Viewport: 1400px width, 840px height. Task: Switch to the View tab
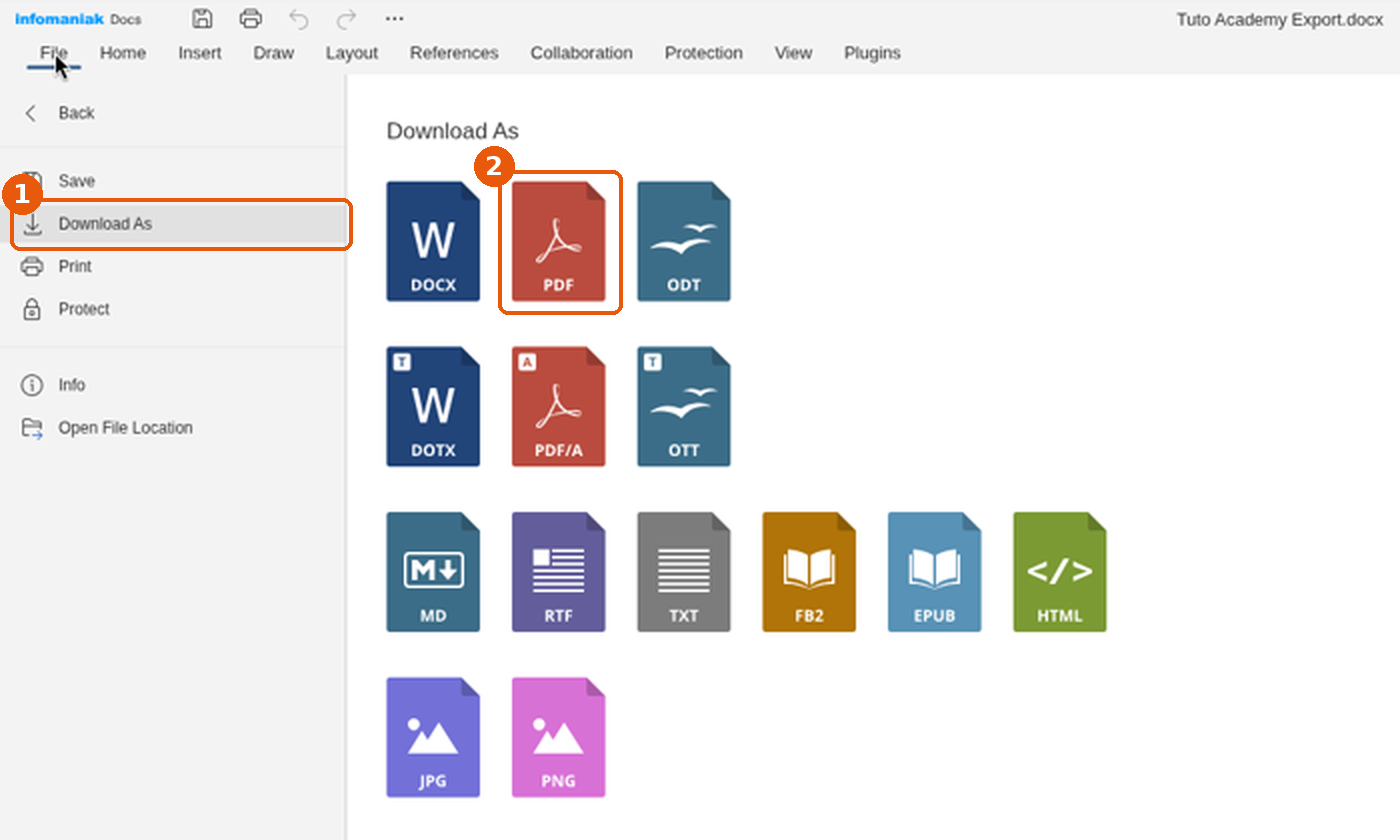793,53
